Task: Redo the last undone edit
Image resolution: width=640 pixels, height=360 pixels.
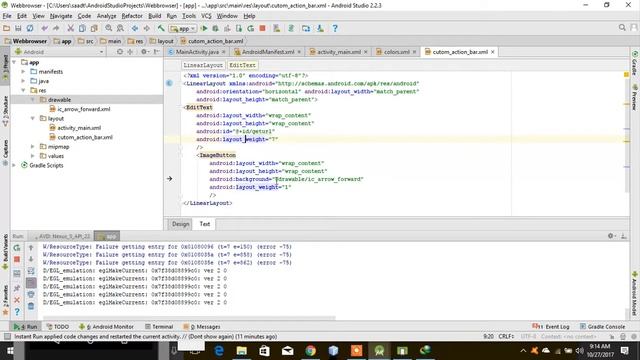Action: coord(56,28)
